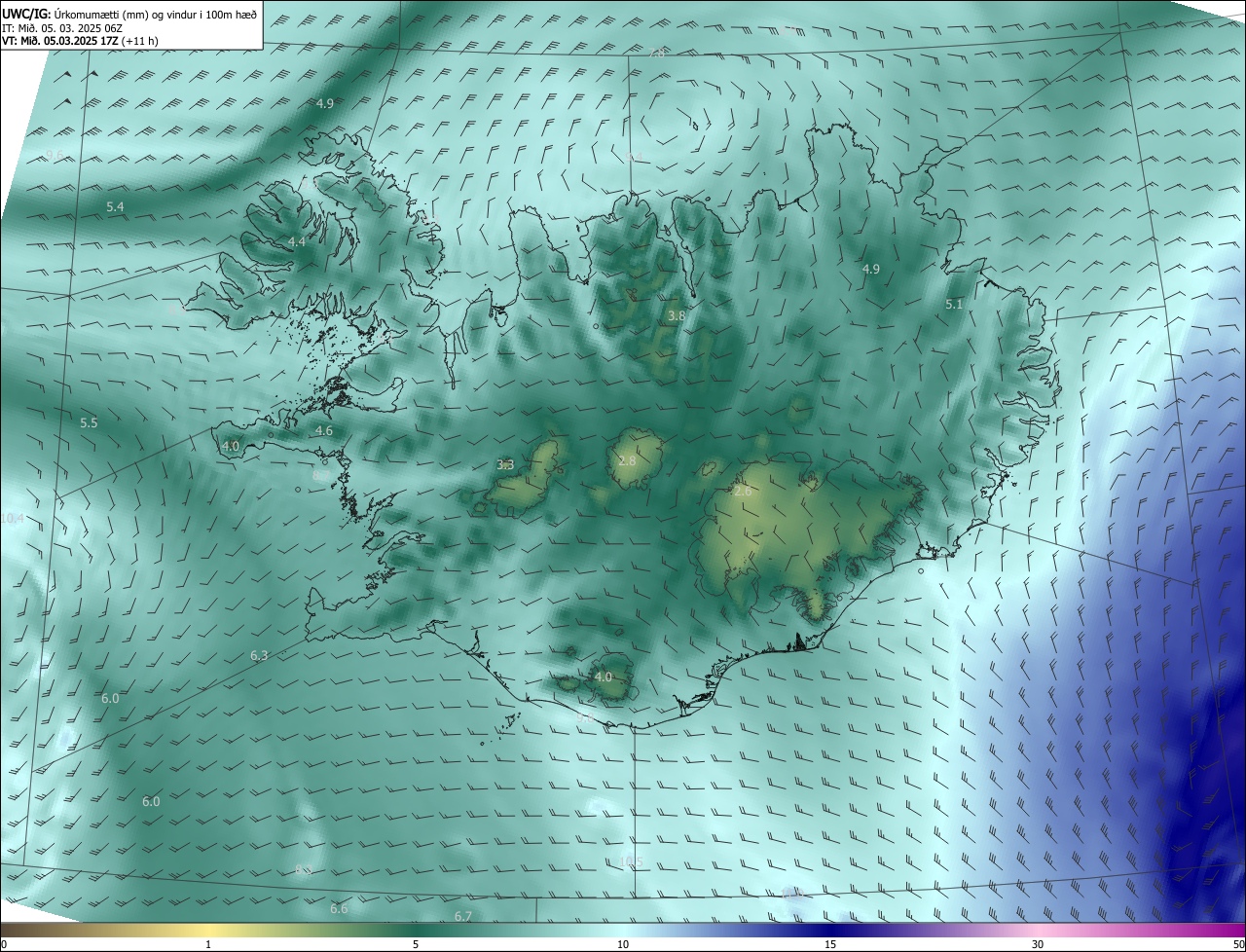Screen dimensions: 1246x952
Task: Click the 5.4 value label
Action: click(x=115, y=206)
